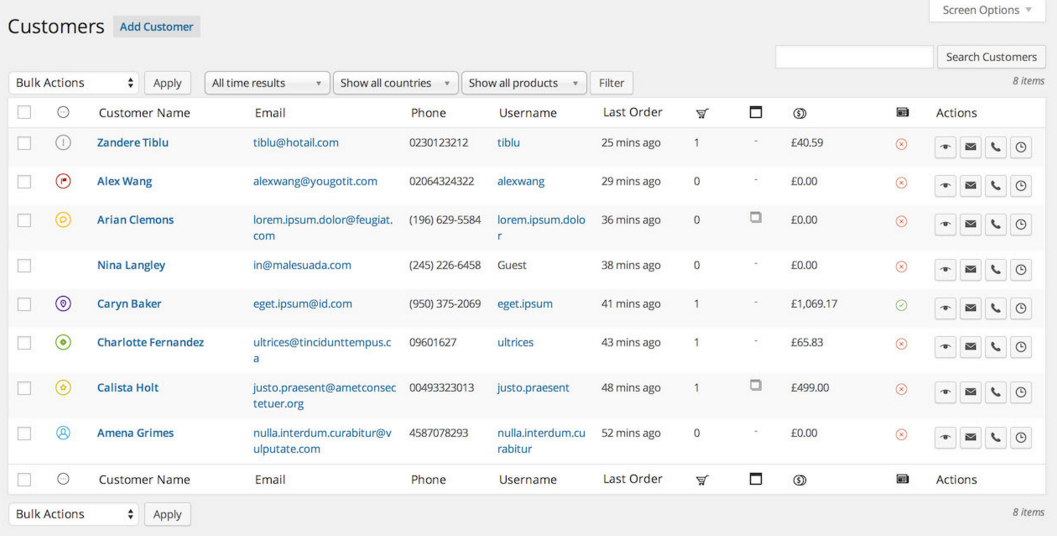Open the top Bulk Actions dropdown

(x=74, y=83)
